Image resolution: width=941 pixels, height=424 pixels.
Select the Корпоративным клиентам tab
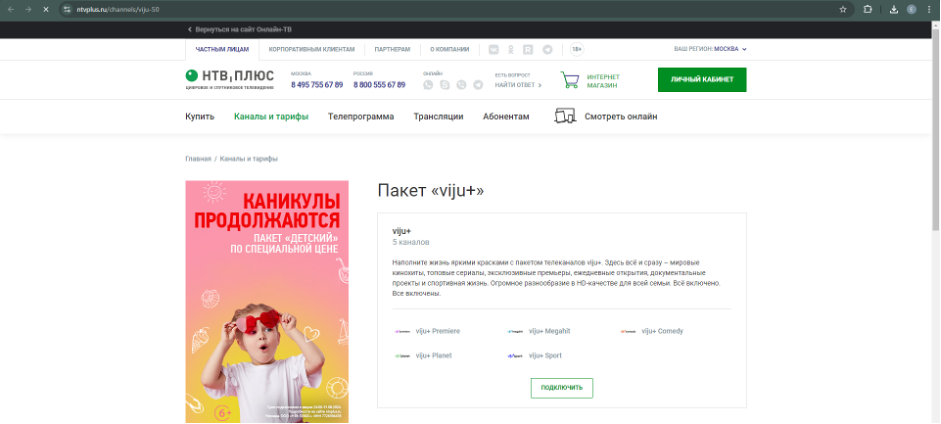click(311, 50)
